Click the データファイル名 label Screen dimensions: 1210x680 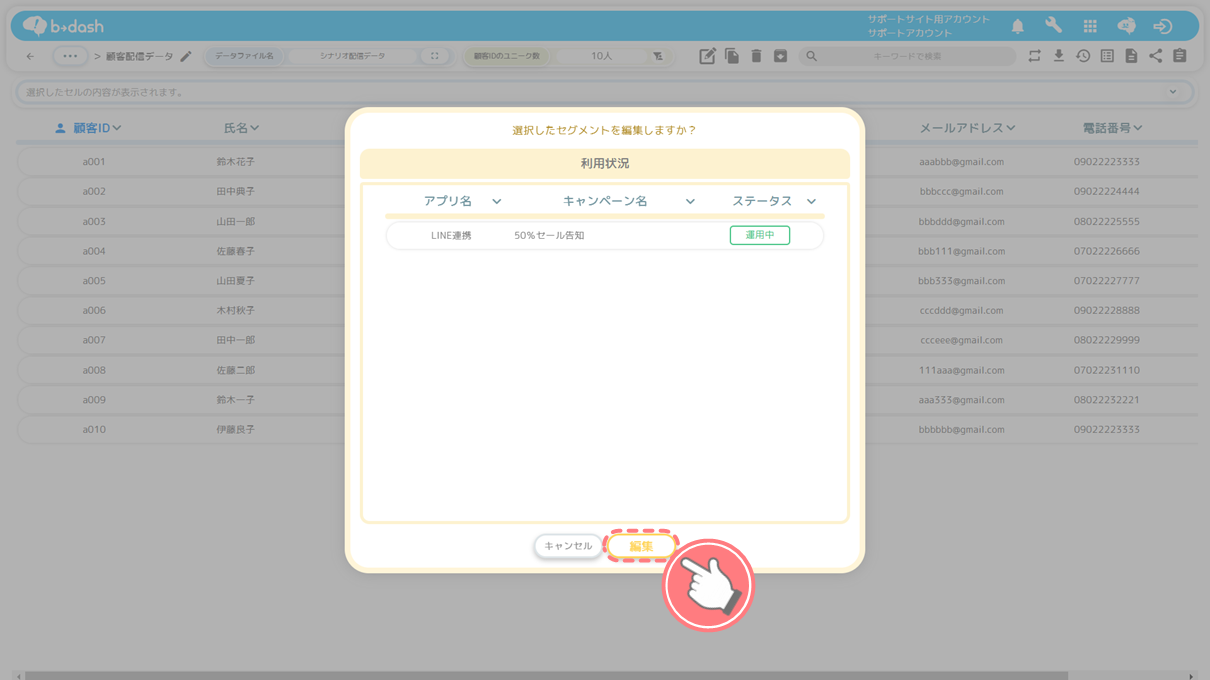coord(244,56)
